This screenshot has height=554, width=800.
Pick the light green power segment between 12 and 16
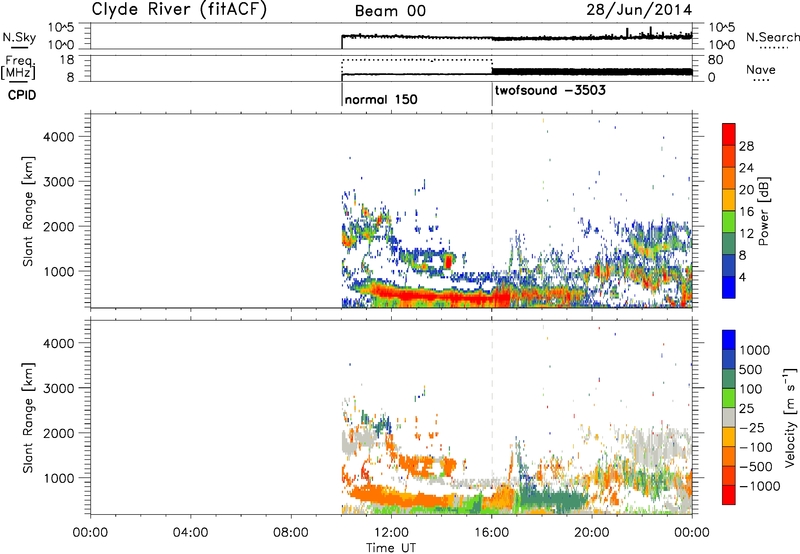(x=729, y=222)
